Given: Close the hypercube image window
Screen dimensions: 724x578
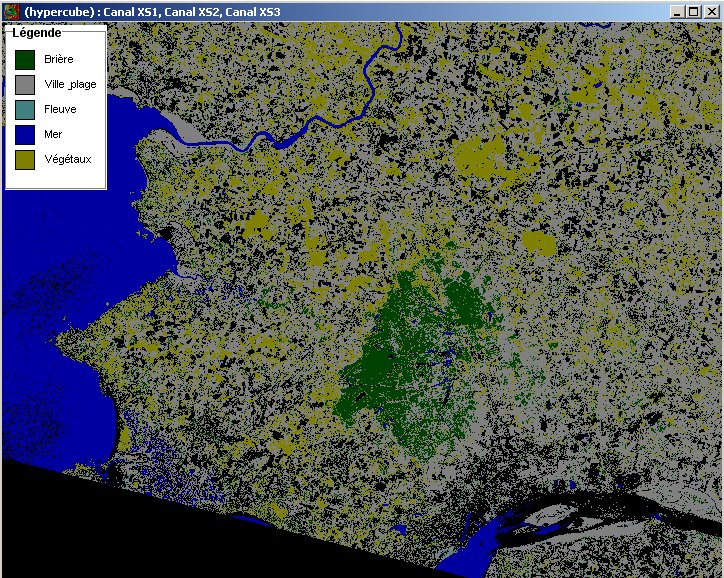Looking at the screenshot, I should coord(711,11).
